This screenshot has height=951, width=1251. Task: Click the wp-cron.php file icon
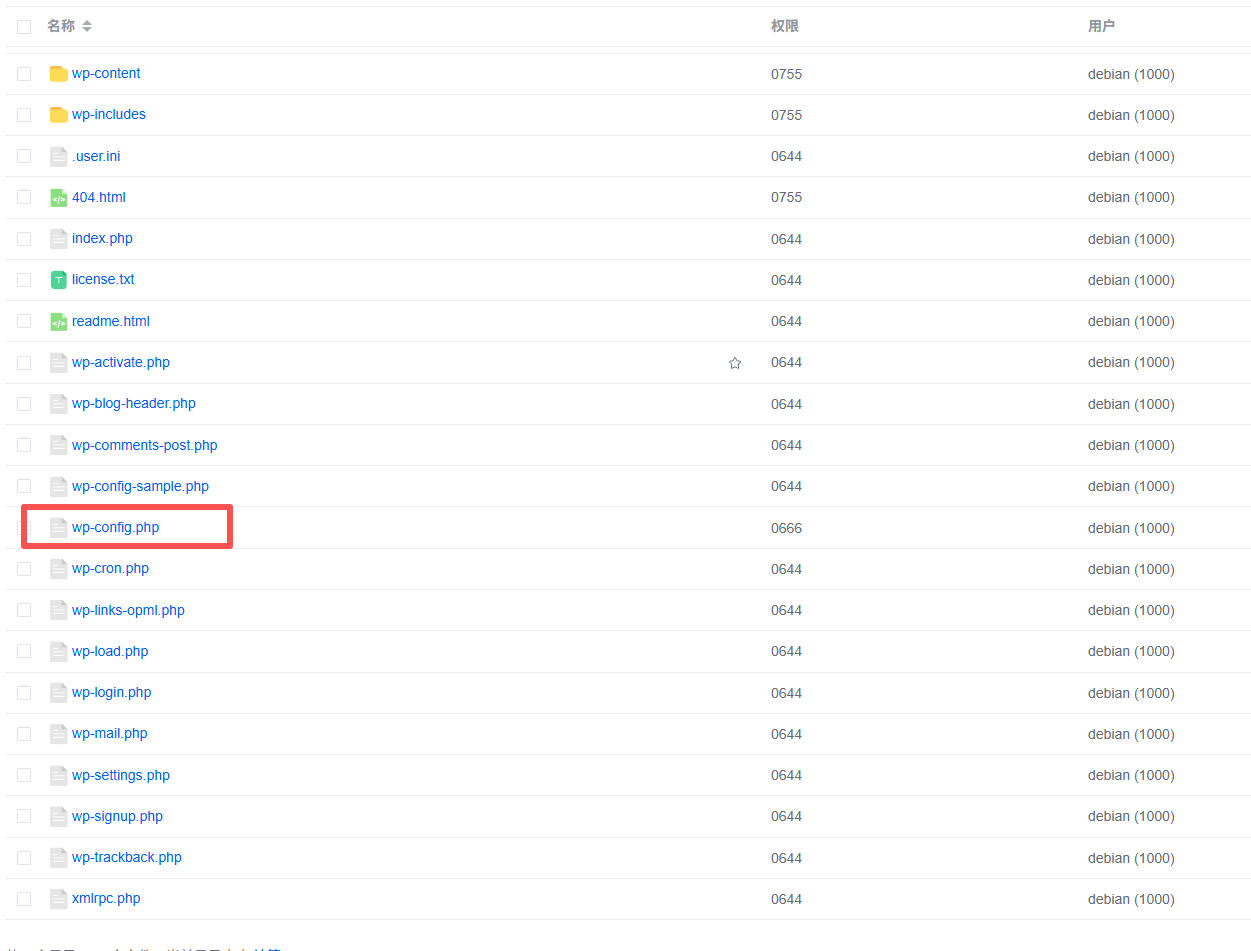pyautogui.click(x=59, y=569)
